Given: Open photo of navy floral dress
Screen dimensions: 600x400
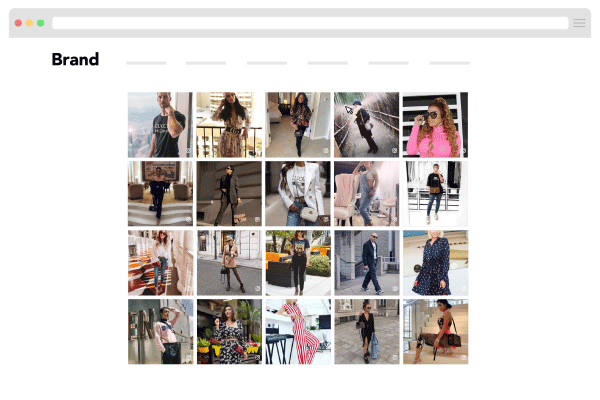Looking at the screenshot, I should (435, 263).
